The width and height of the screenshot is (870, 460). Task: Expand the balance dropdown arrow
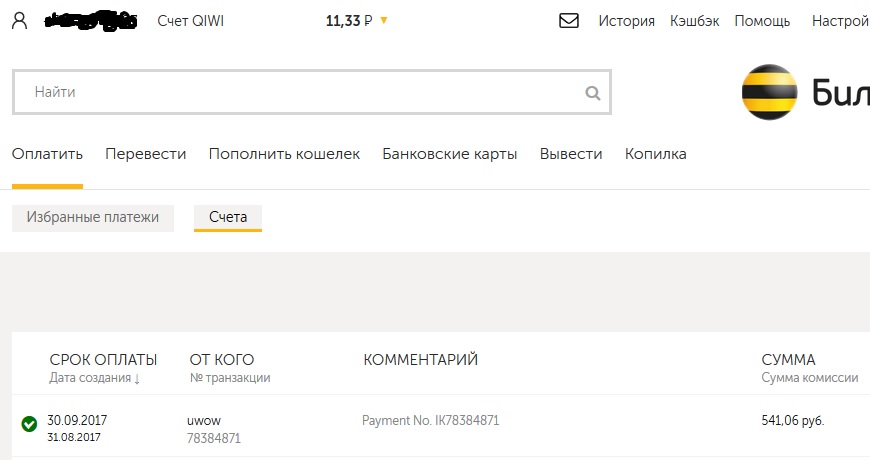coord(383,21)
